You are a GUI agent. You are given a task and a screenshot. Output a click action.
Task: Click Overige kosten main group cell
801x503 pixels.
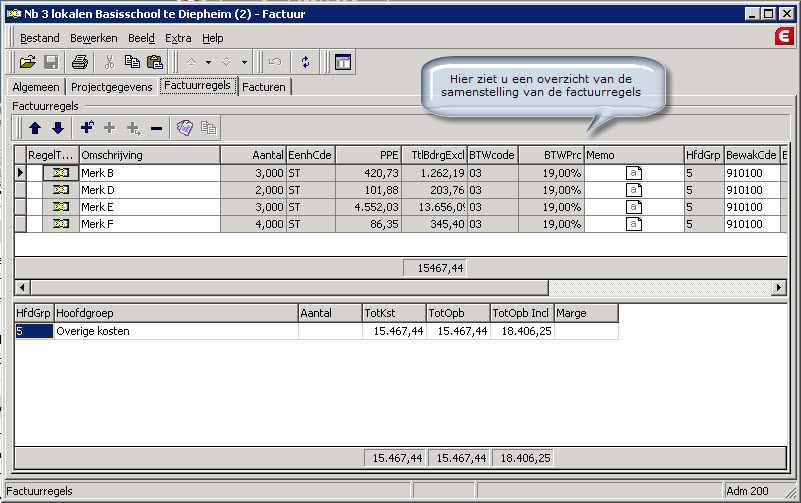pos(176,331)
